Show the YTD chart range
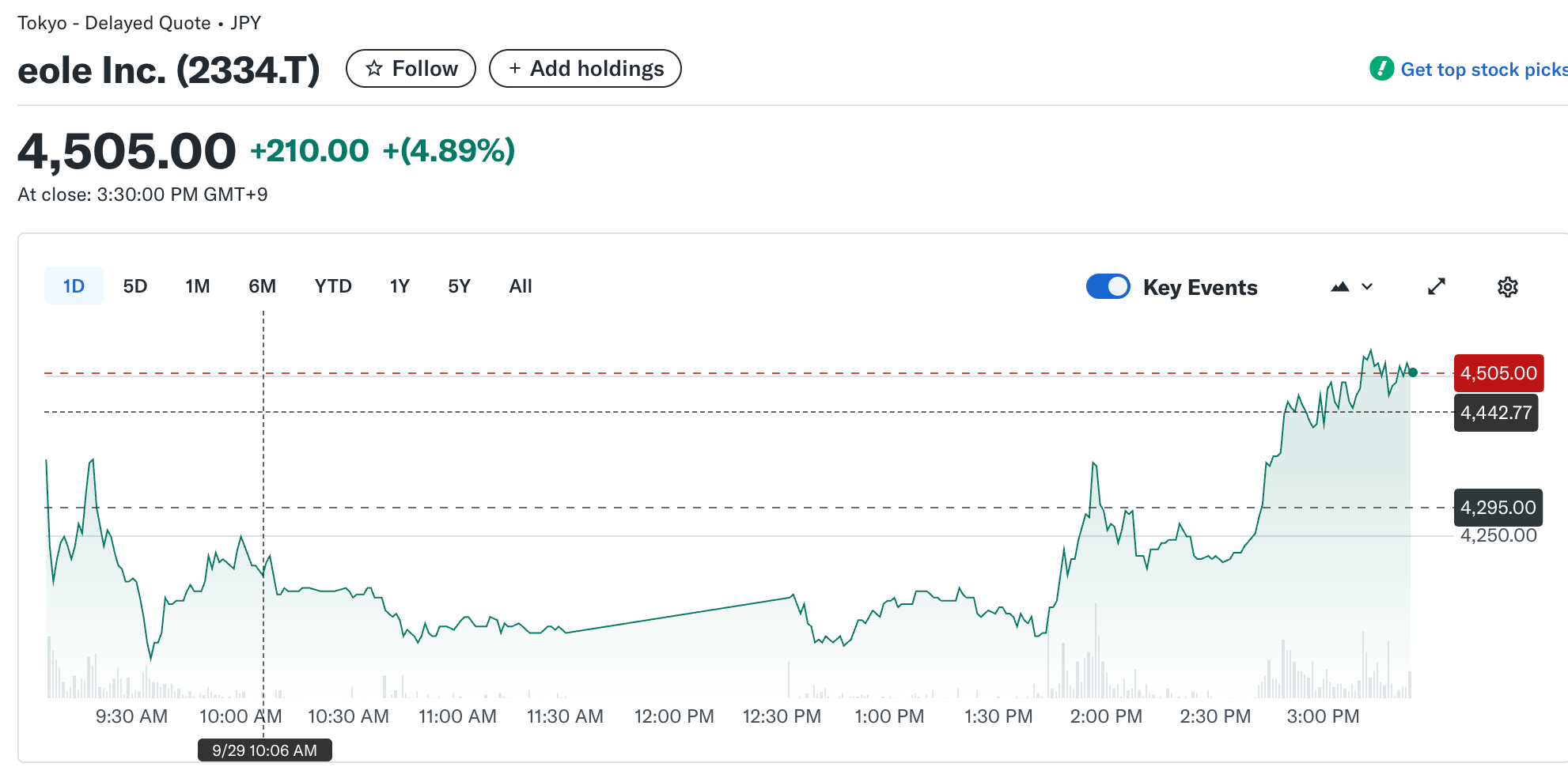 tap(333, 286)
